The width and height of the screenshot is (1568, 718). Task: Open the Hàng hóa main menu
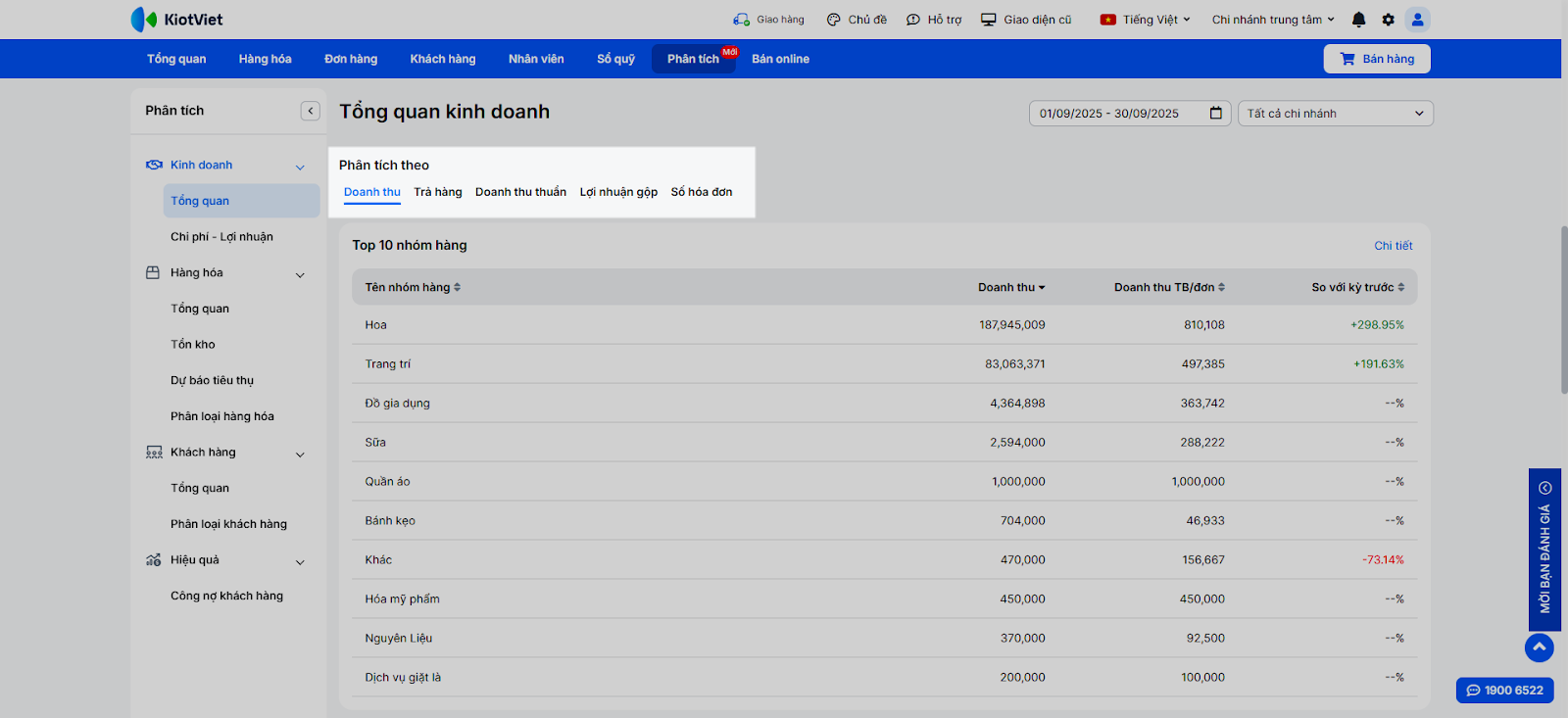(266, 59)
